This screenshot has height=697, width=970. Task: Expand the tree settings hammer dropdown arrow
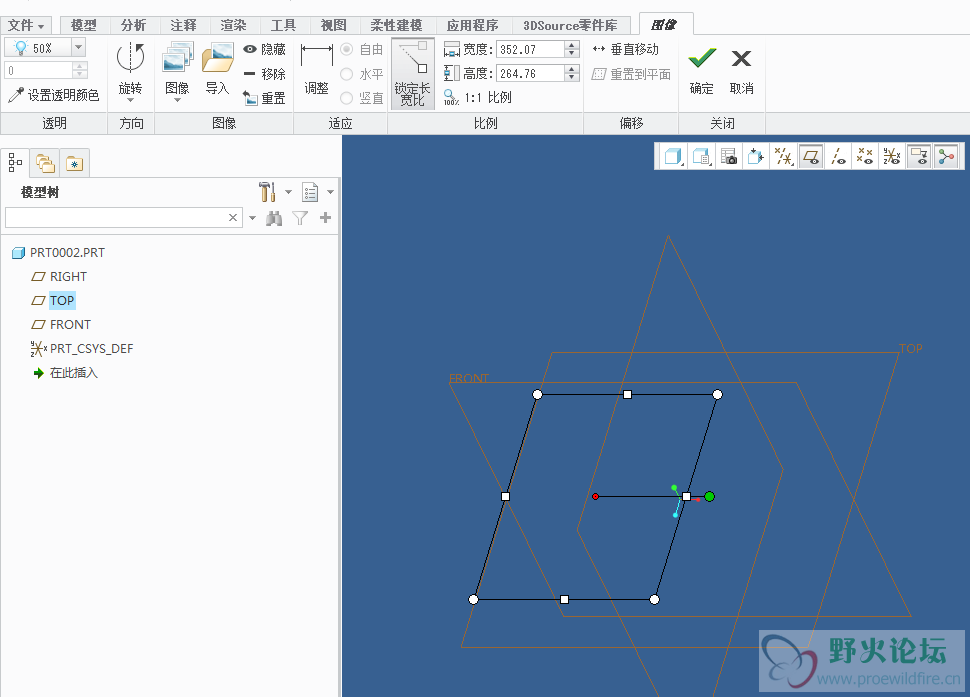coord(288,192)
